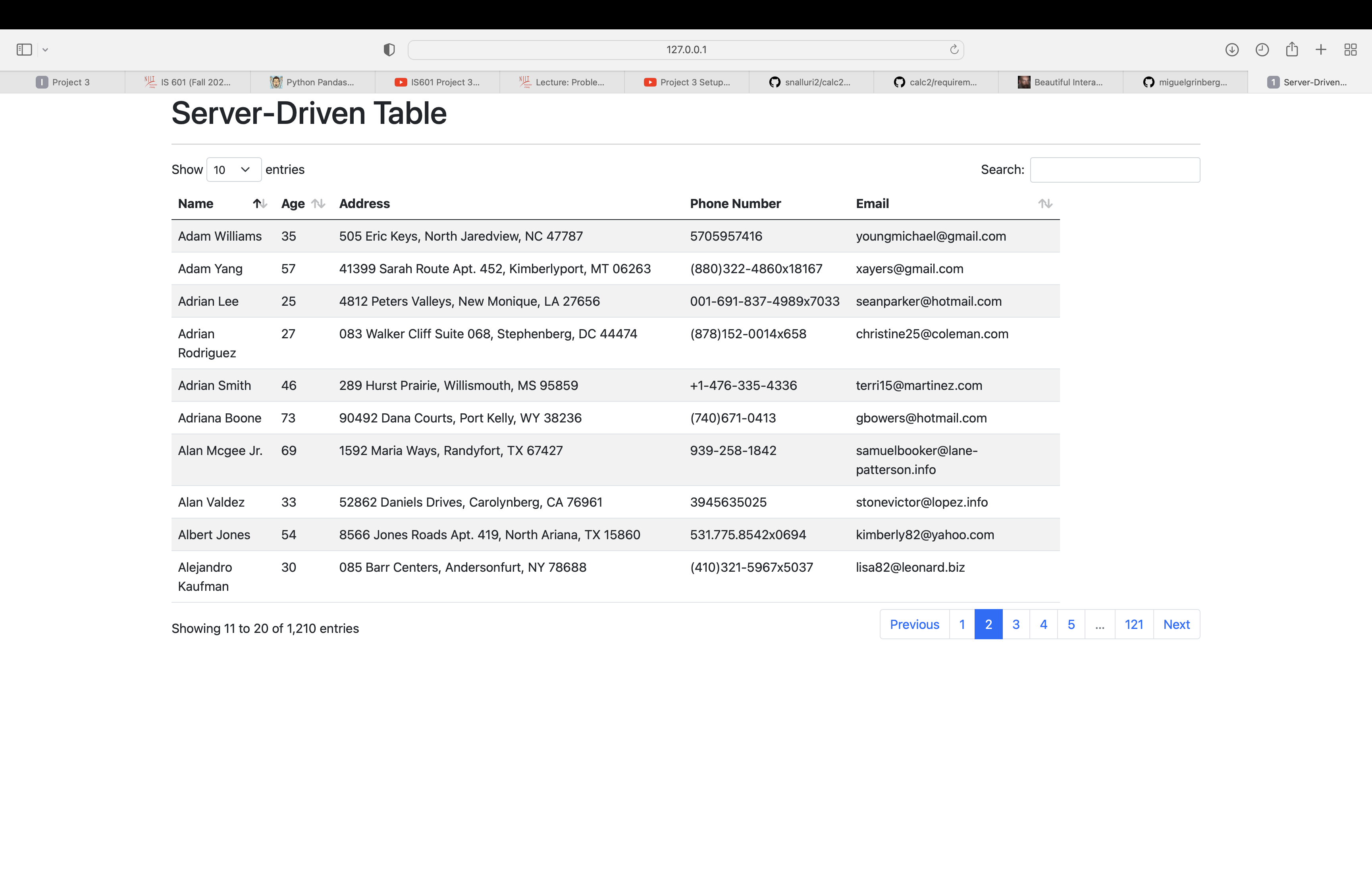Toggle sorting on the Age column

[x=319, y=203]
